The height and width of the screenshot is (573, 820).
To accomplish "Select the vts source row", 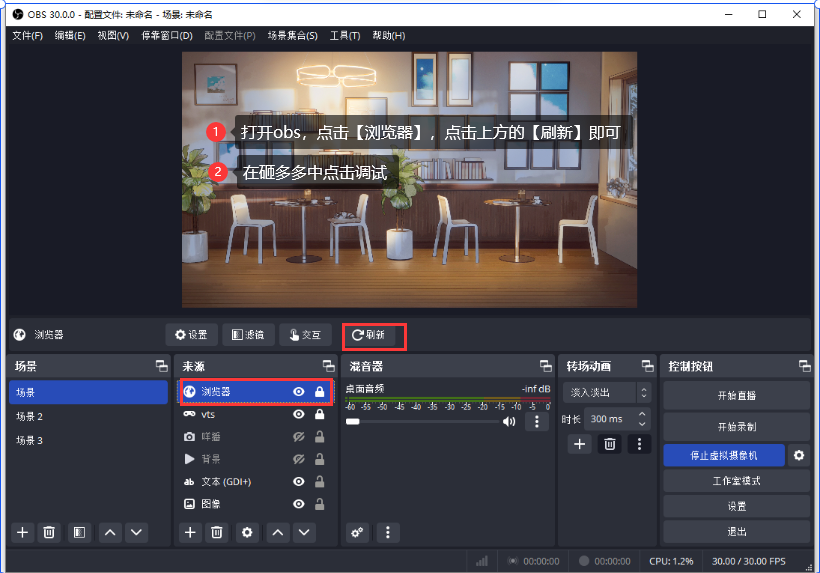I will tap(256, 415).
